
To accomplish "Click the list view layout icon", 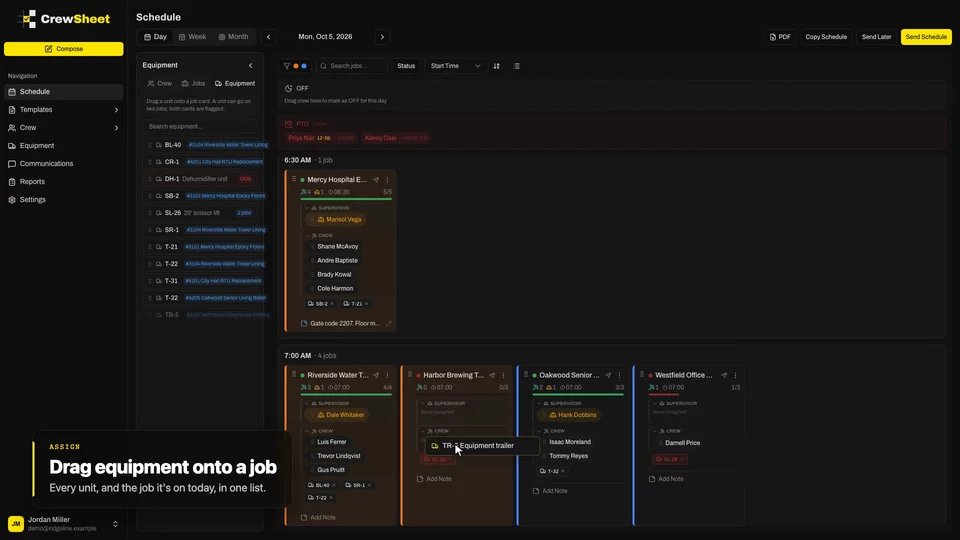I will pos(517,66).
